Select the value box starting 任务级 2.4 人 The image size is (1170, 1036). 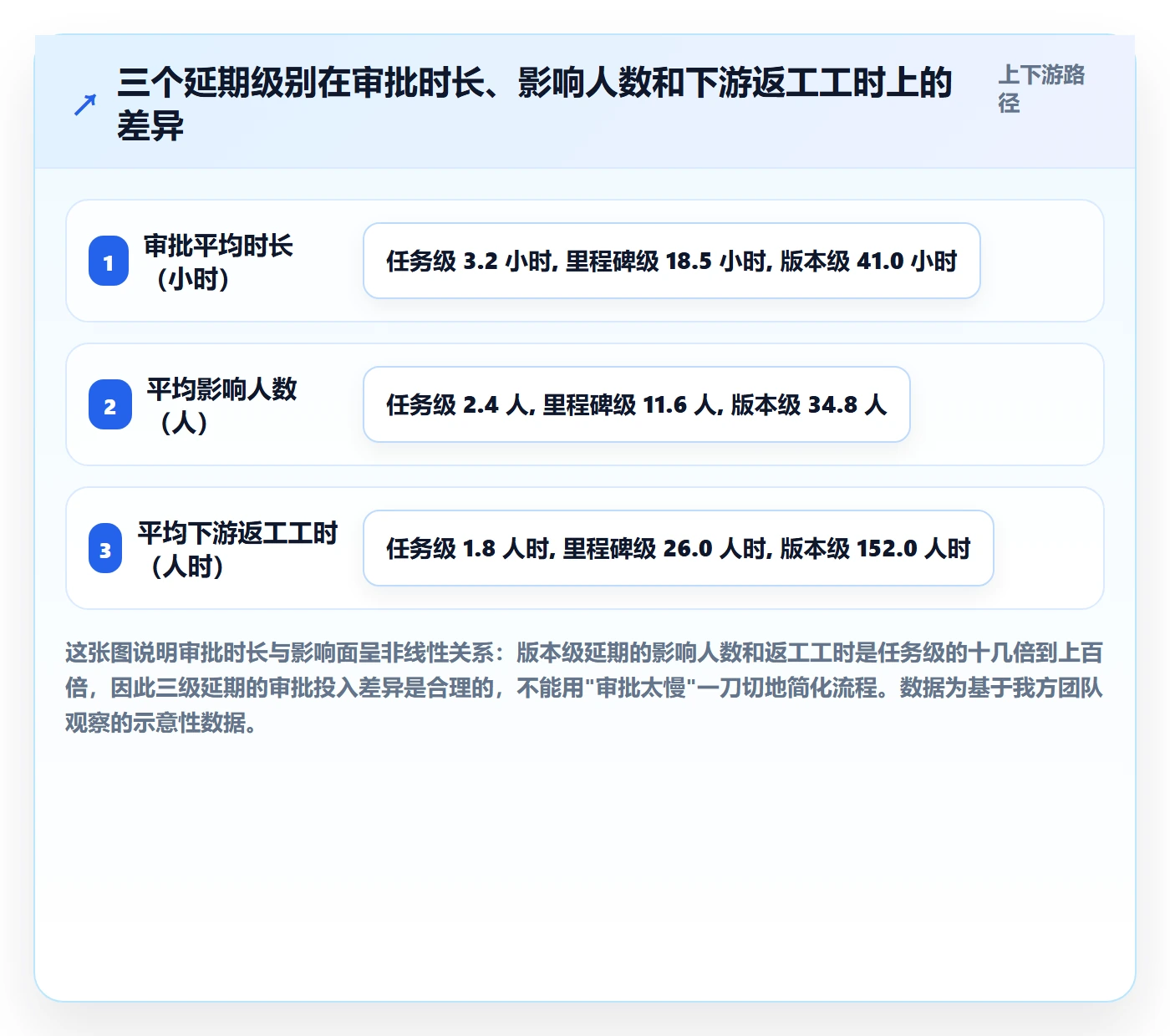[x=637, y=404]
